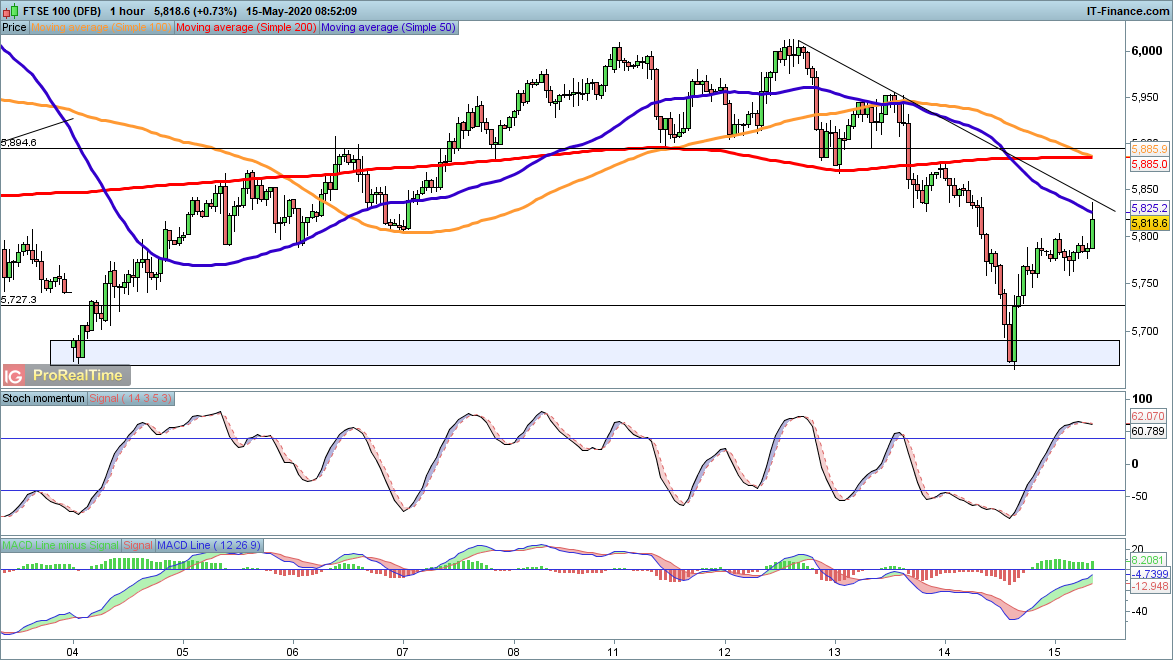Click the 5,885.9 orange price tag
The height and width of the screenshot is (660, 1173).
click(x=1149, y=150)
